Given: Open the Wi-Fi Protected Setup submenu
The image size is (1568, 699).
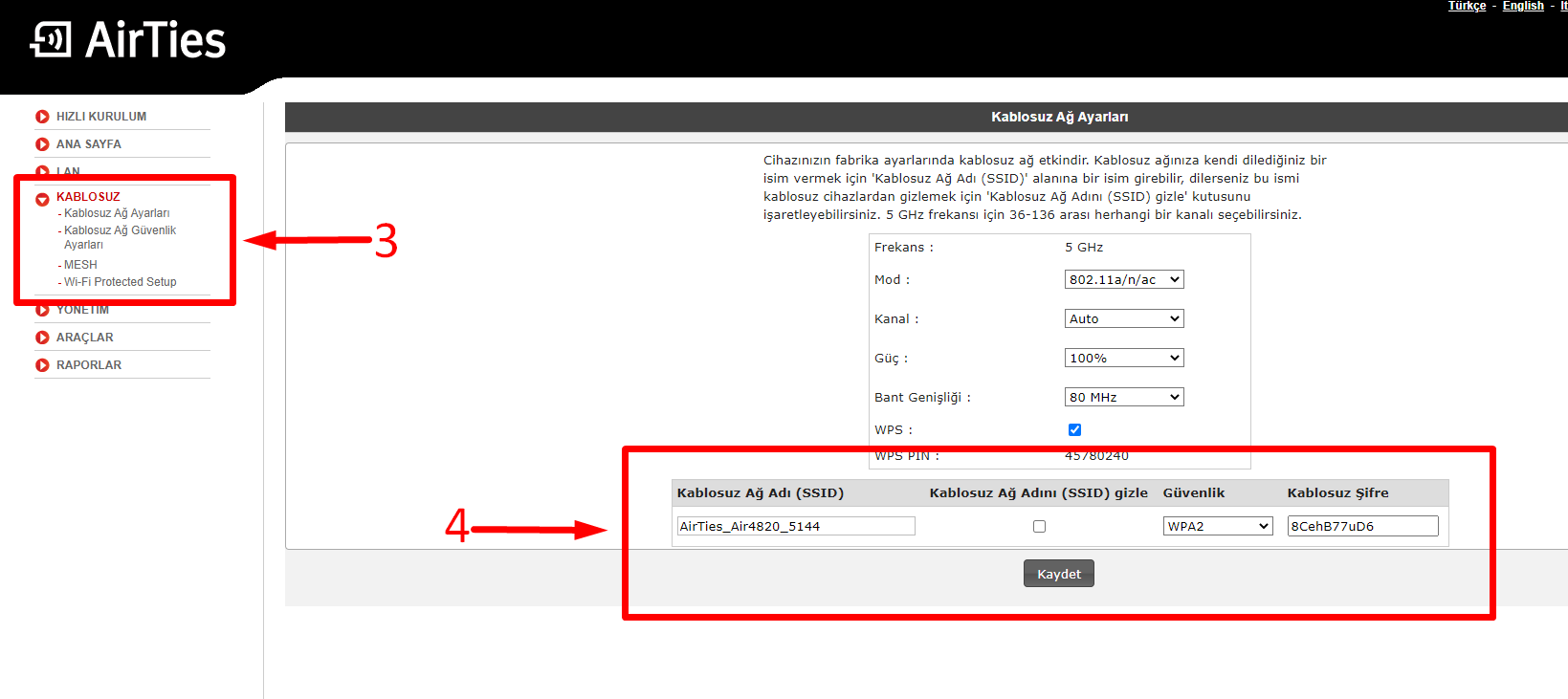Looking at the screenshot, I should coord(121,282).
